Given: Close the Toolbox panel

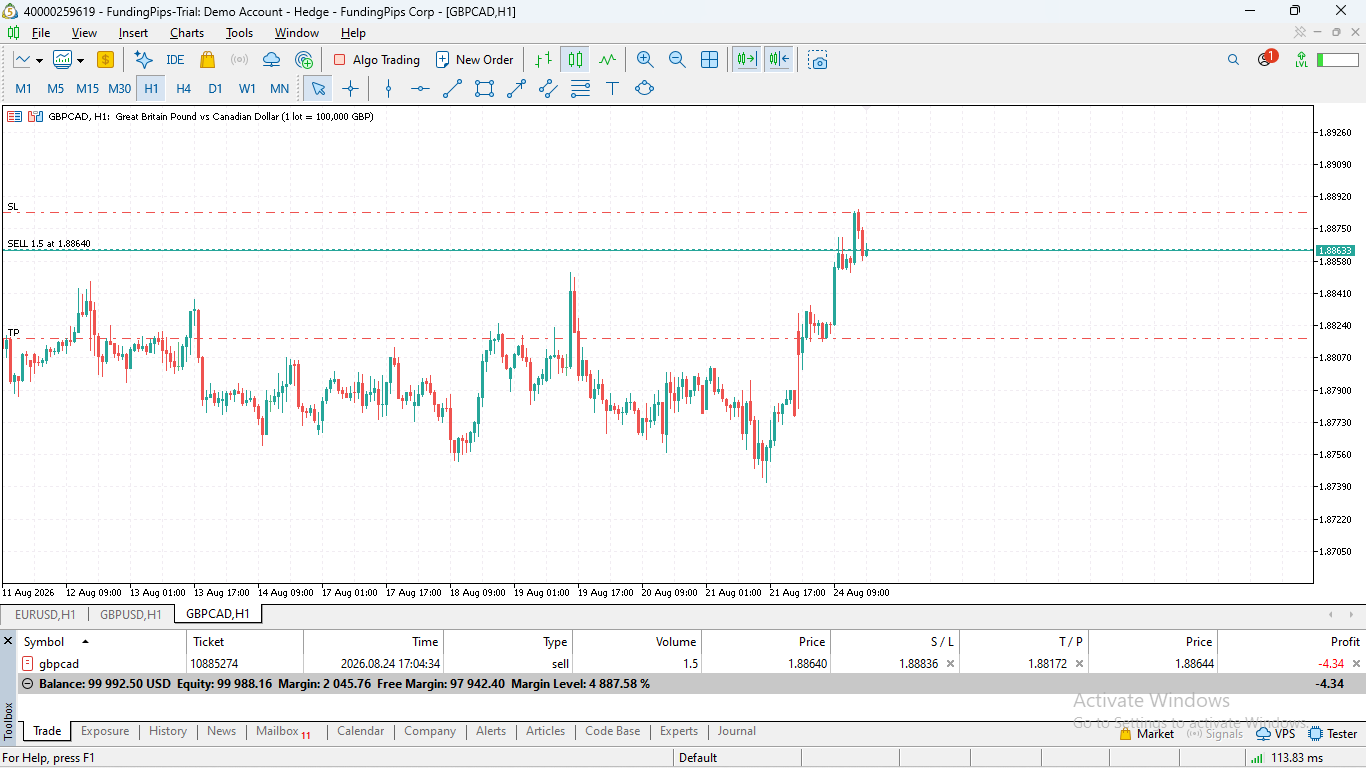Looking at the screenshot, I should click(x=8, y=641).
